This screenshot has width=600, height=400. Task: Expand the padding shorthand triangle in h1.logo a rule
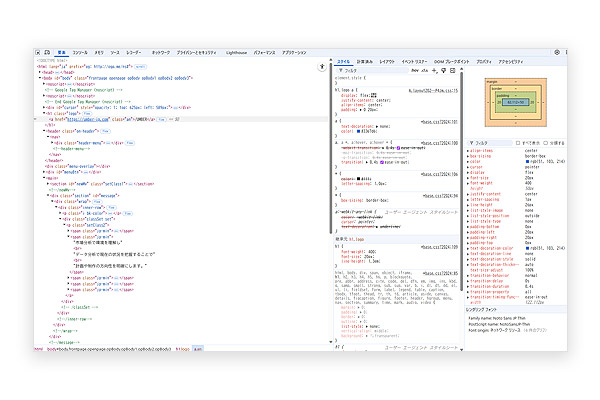click(362, 110)
